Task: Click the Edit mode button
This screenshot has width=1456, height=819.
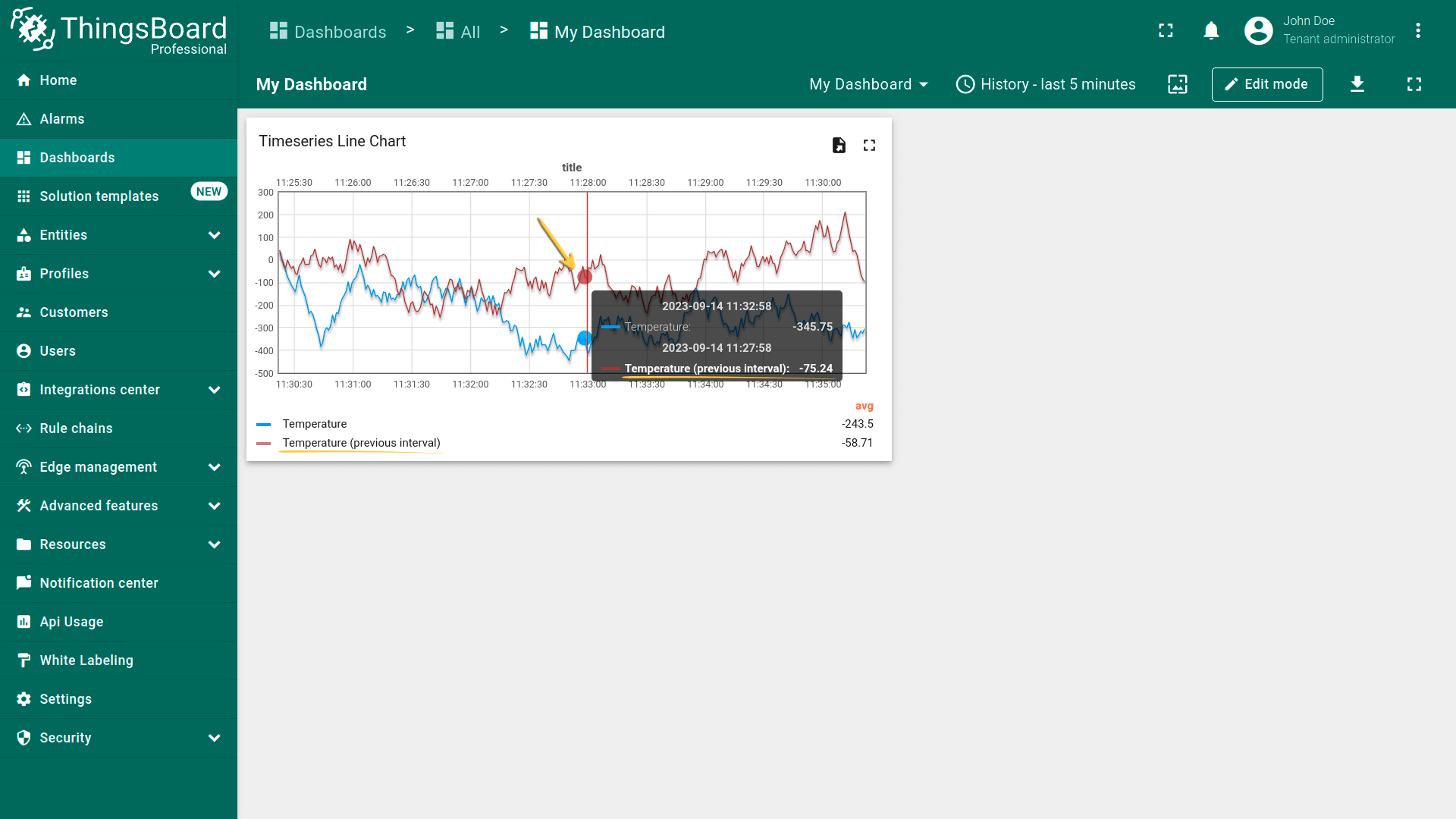Action: [x=1266, y=84]
